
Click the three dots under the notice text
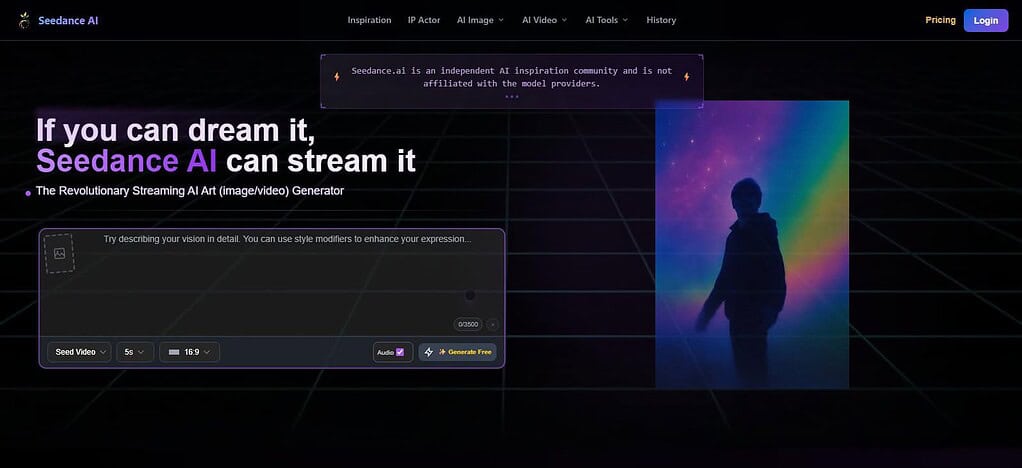pos(512,96)
